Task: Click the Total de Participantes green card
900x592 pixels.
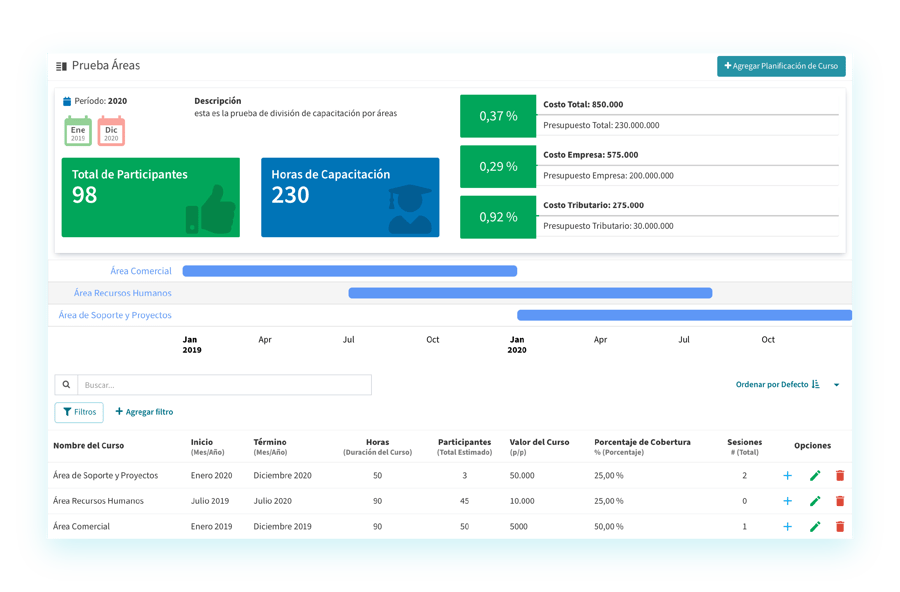Action: click(x=150, y=197)
